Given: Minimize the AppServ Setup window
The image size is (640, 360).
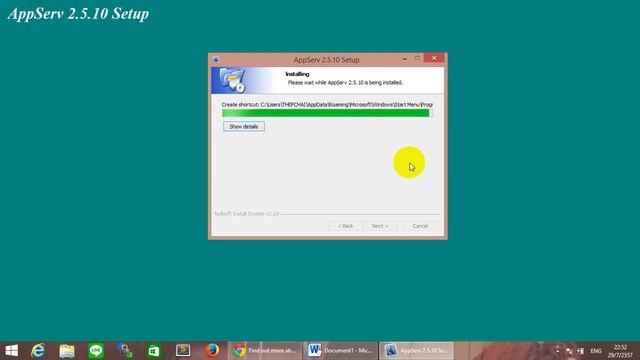Looking at the screenshot, I should 404,59.
